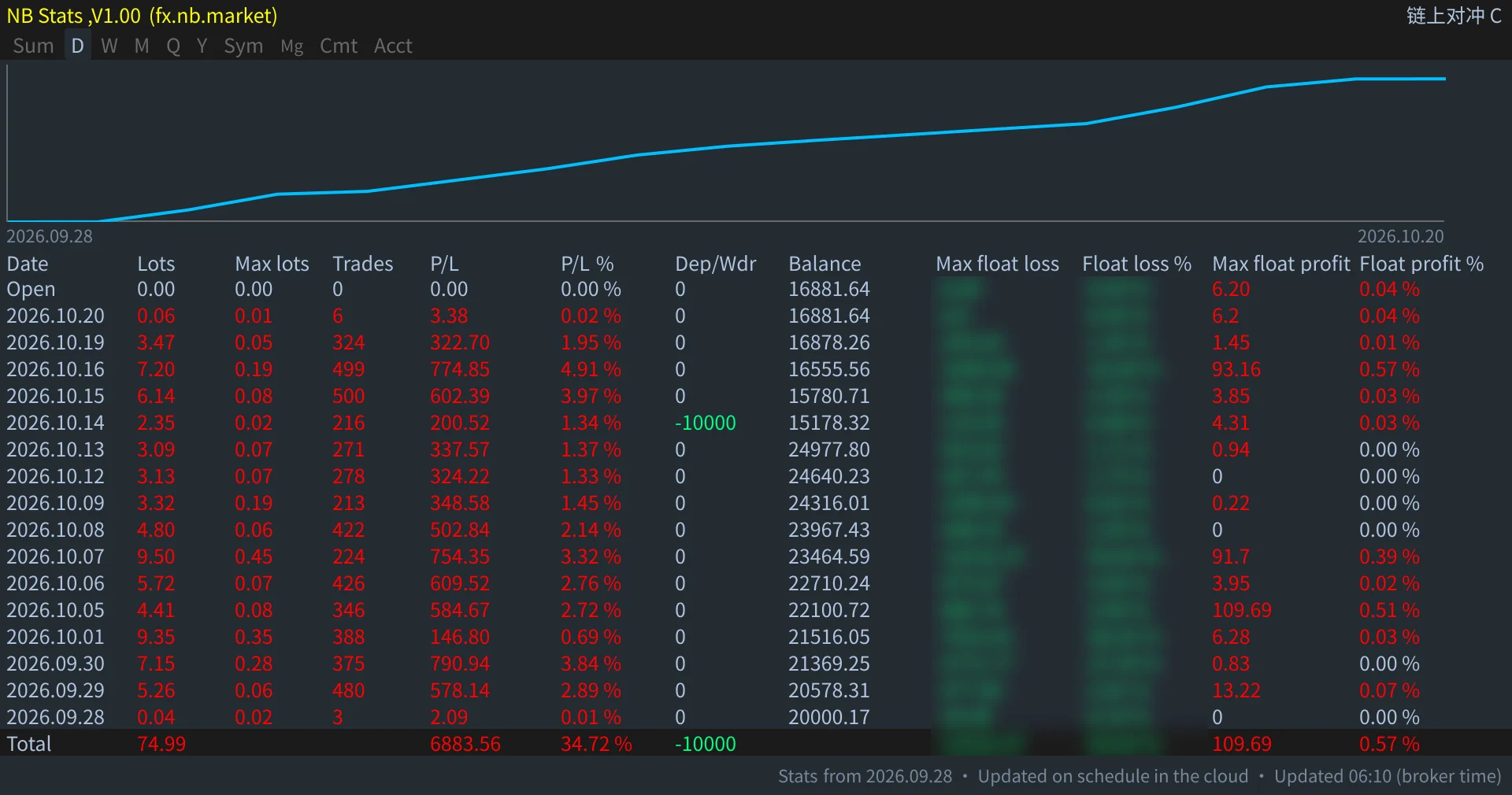Click the P/L % column header
Viewport: 1512px width, 795px height.
click(587, 264)
